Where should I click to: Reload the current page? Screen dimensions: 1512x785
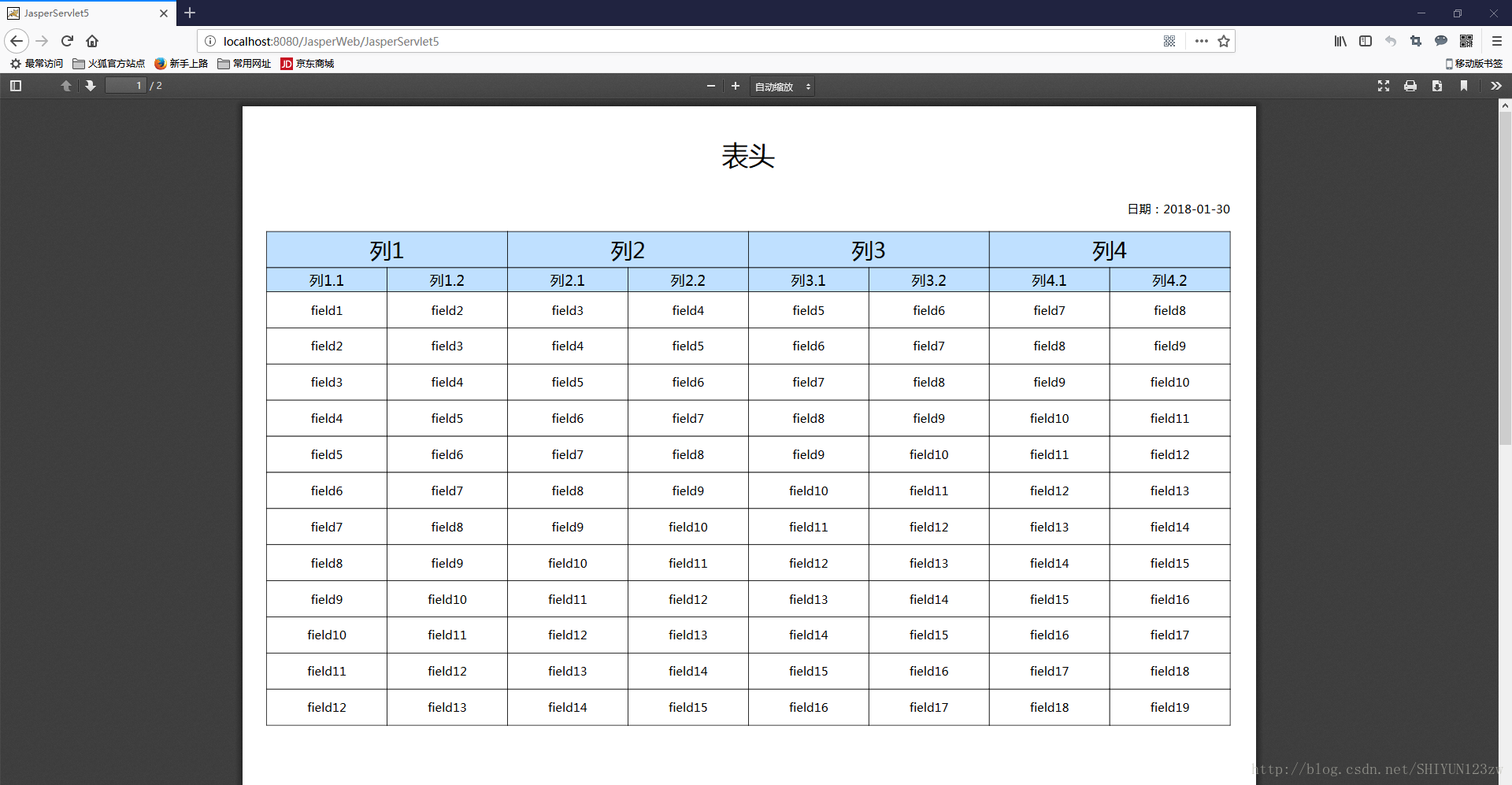pos(68,41)
